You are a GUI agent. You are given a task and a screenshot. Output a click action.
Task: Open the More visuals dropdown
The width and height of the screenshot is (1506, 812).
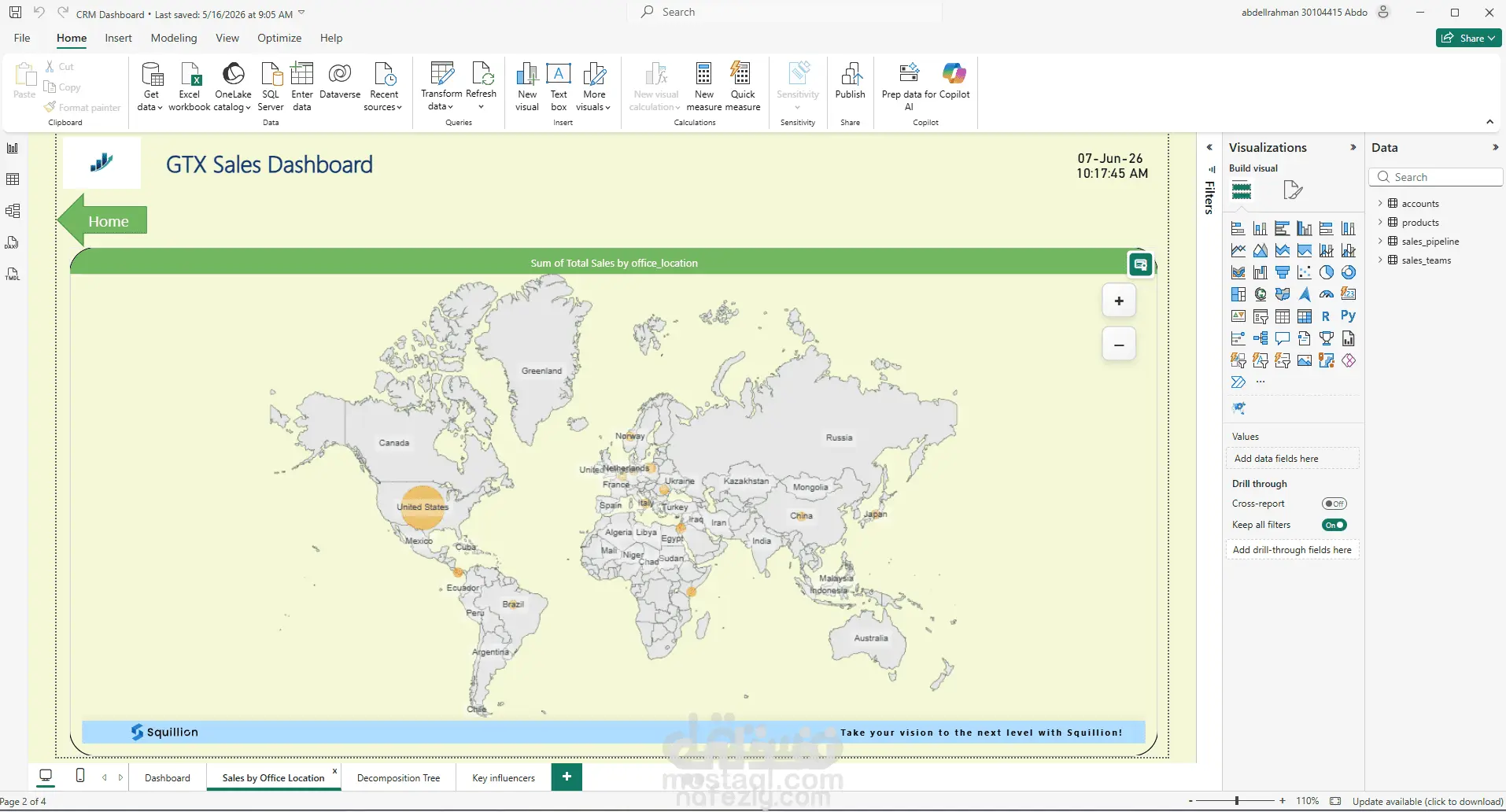593,87
